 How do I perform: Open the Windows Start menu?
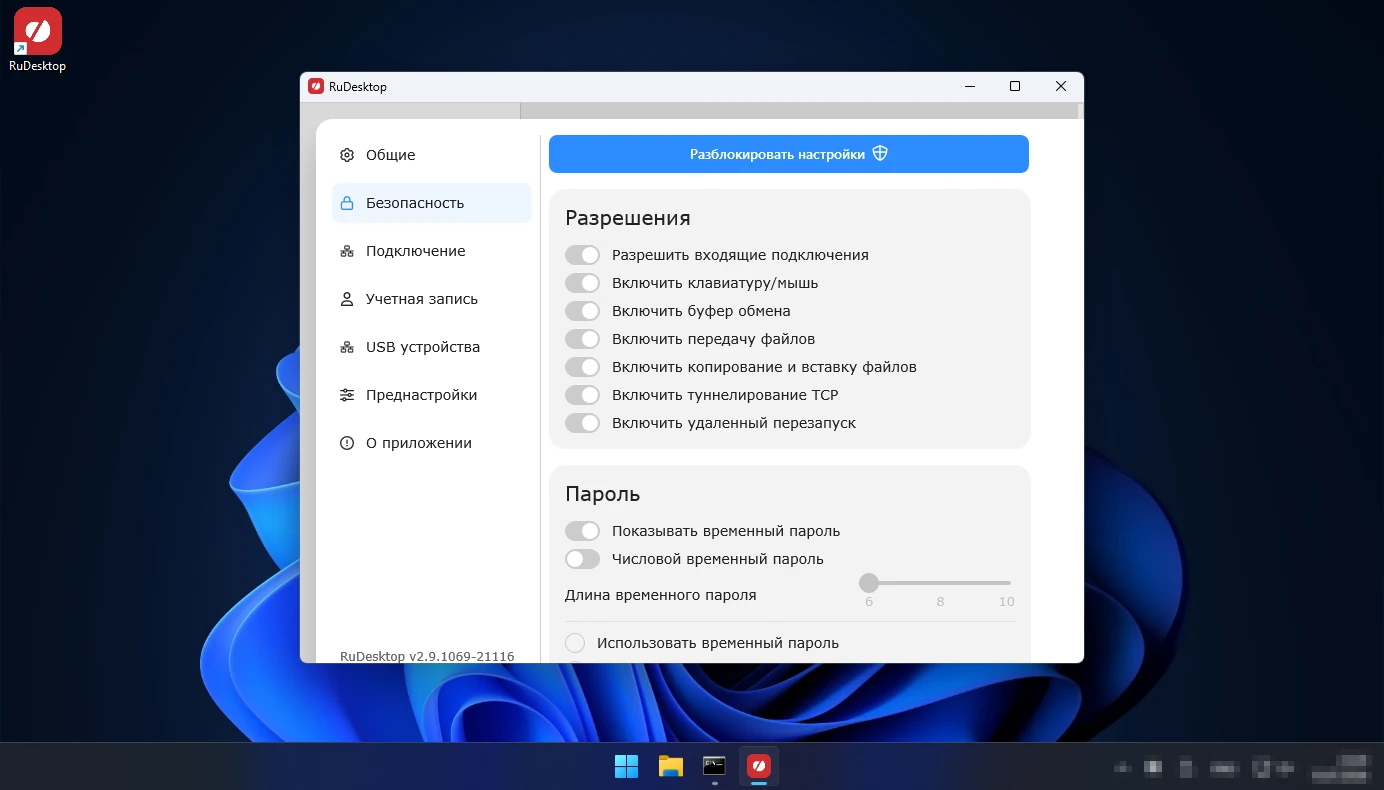626,767
